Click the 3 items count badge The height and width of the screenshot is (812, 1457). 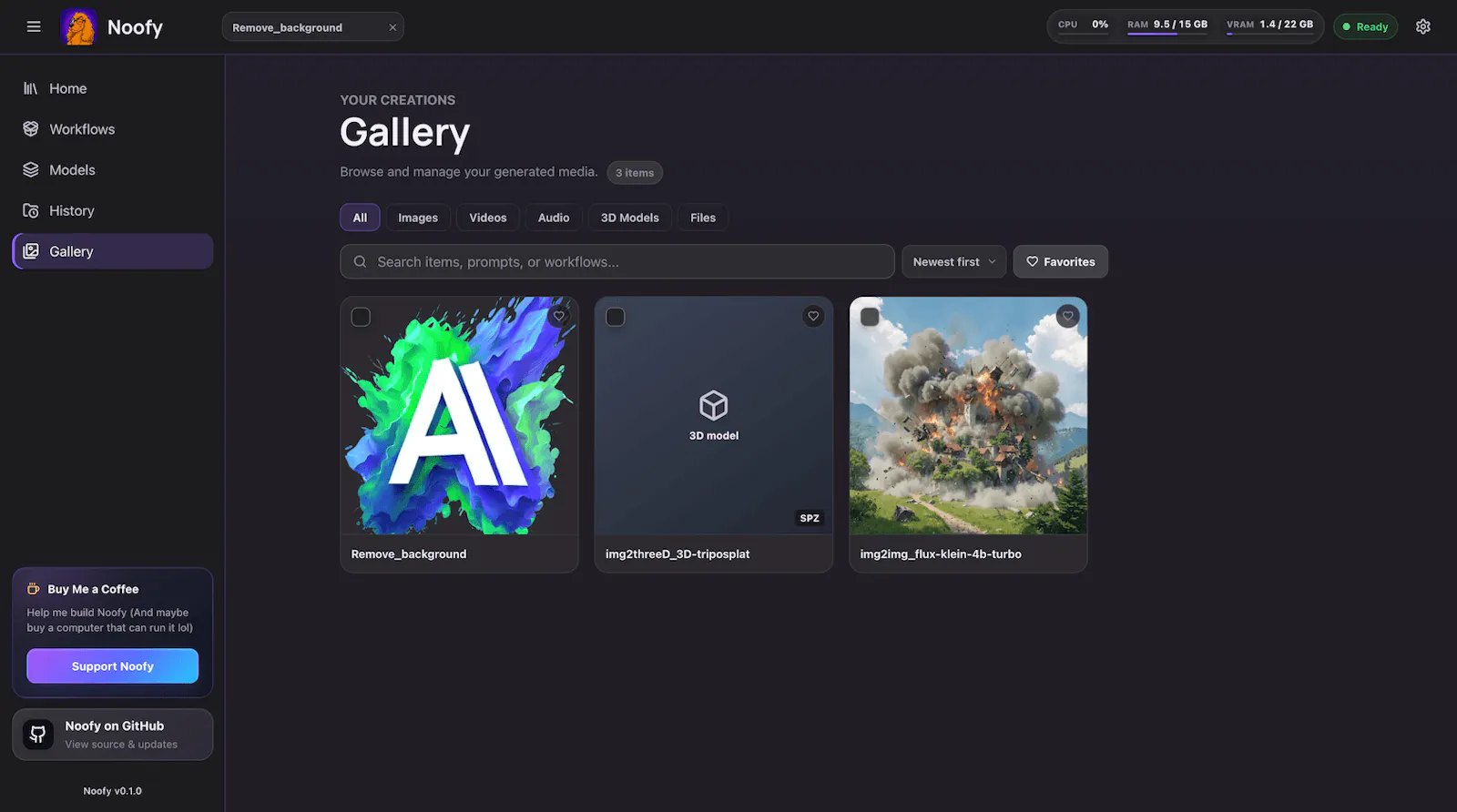pyautogui.click(x=635, y=173)
